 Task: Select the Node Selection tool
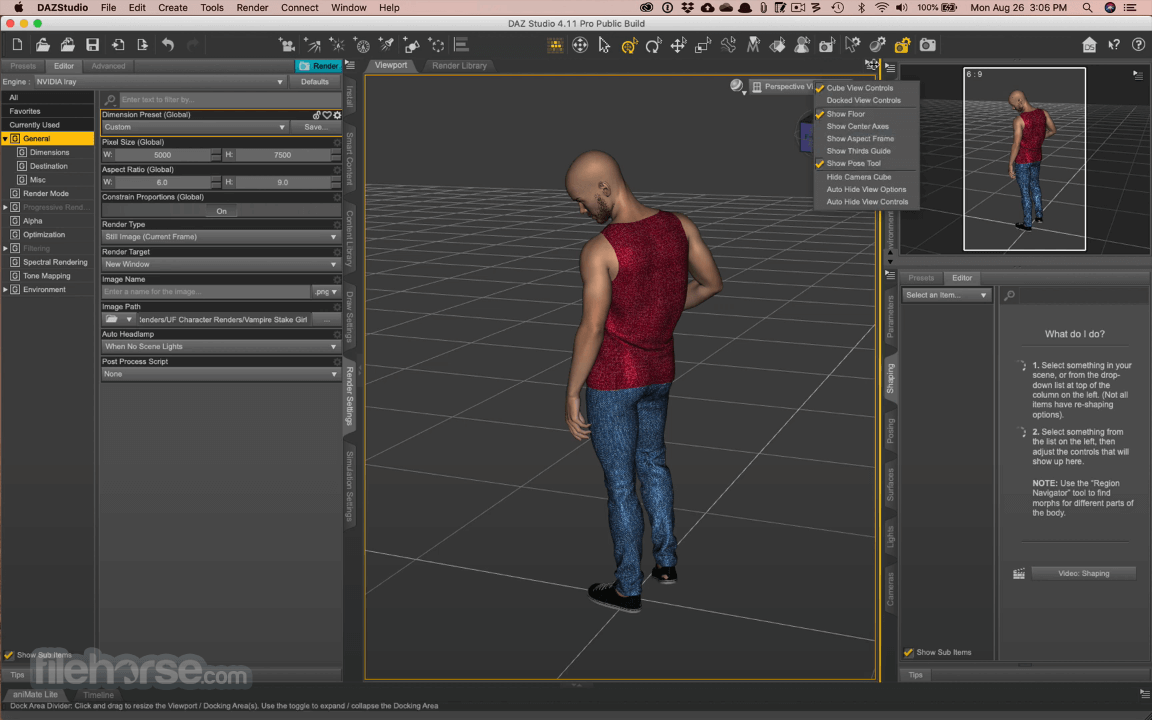tap(603, 45)
